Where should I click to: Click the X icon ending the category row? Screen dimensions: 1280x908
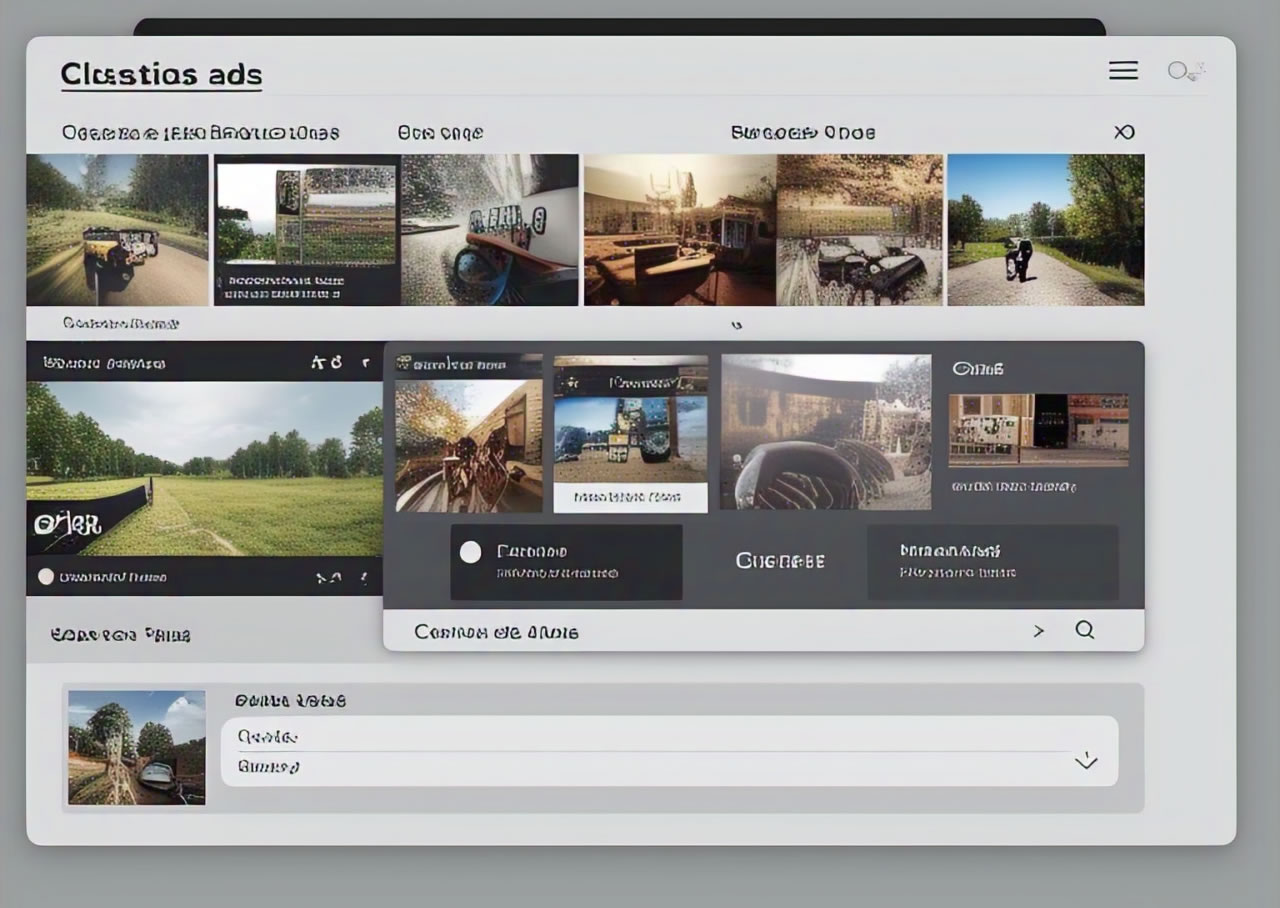[x=1124, y=132]
